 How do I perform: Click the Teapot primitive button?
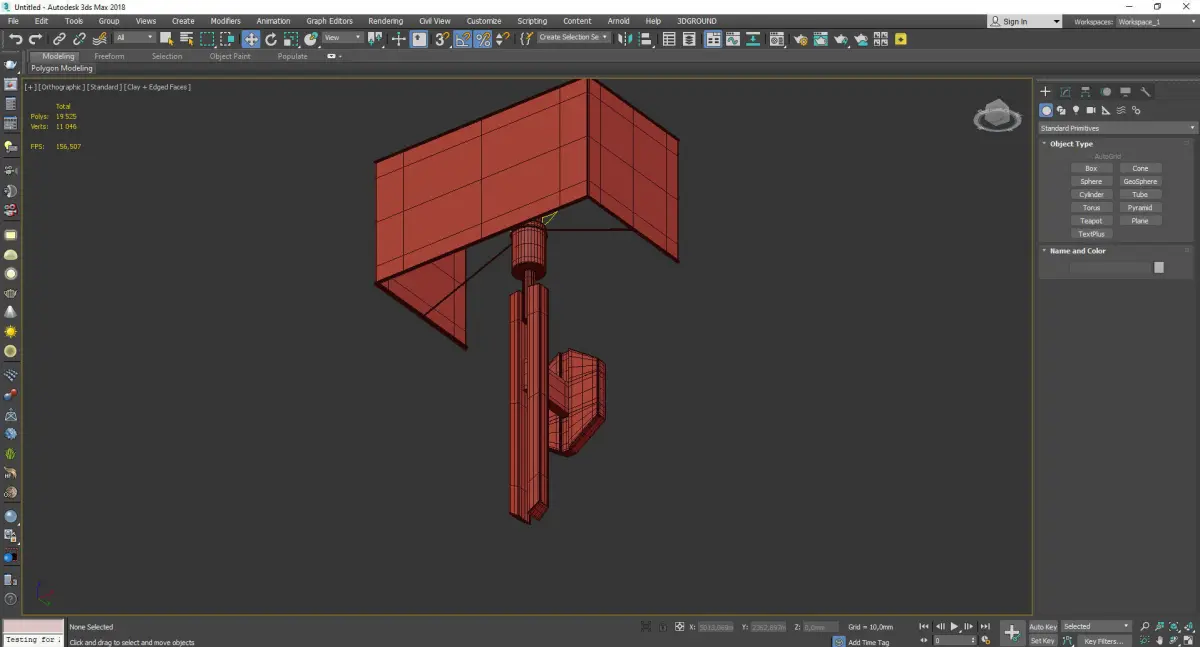point(1091,221)
